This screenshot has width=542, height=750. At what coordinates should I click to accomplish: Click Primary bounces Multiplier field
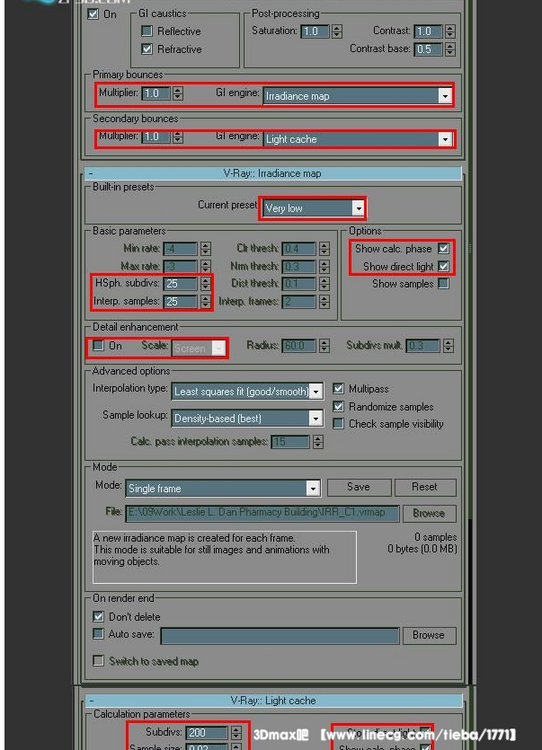(x=156, y=93)
